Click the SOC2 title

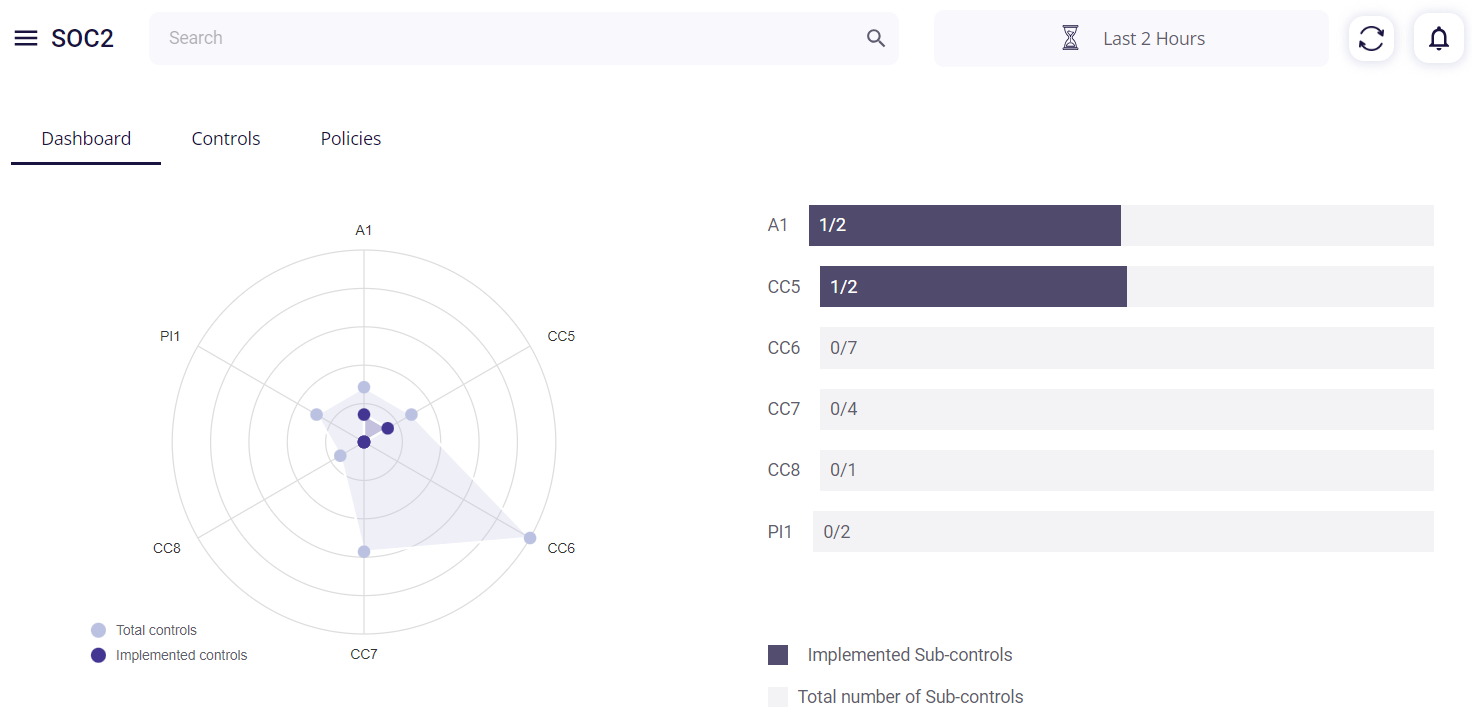coord(82,38)
